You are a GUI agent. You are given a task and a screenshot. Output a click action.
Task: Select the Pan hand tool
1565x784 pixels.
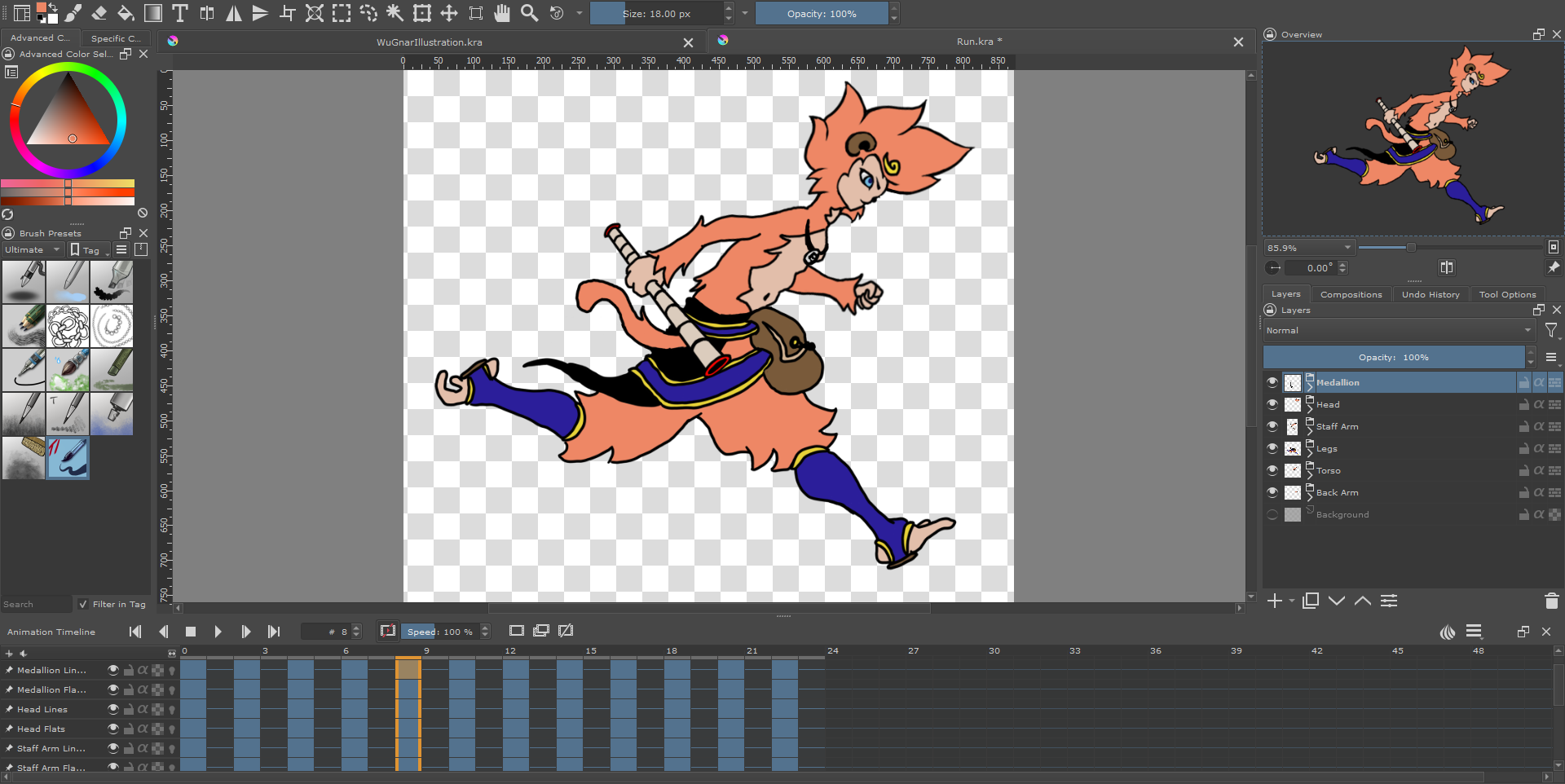tap(502, 13)
